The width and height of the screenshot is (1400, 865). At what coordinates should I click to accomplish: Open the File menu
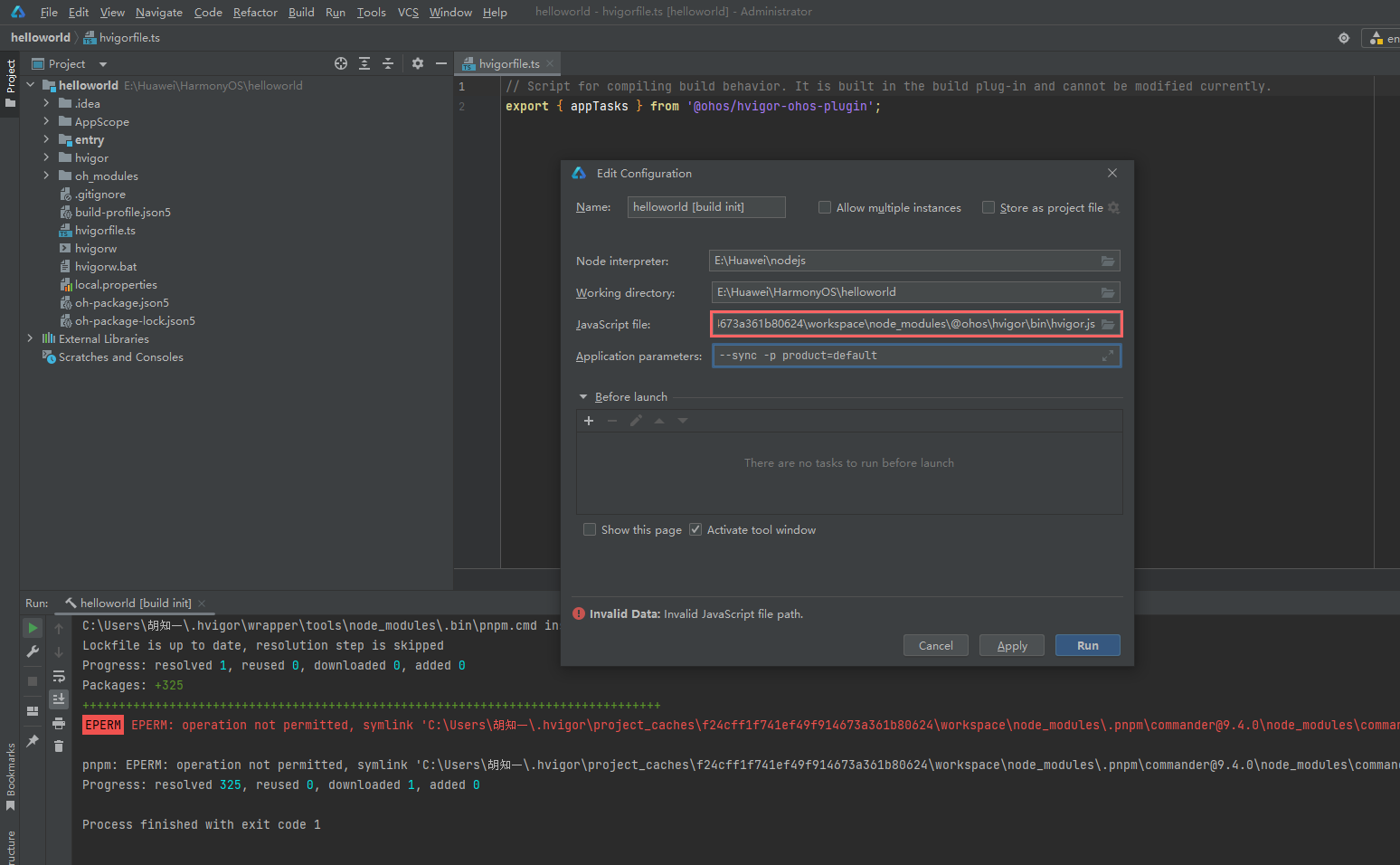[49, 12]
